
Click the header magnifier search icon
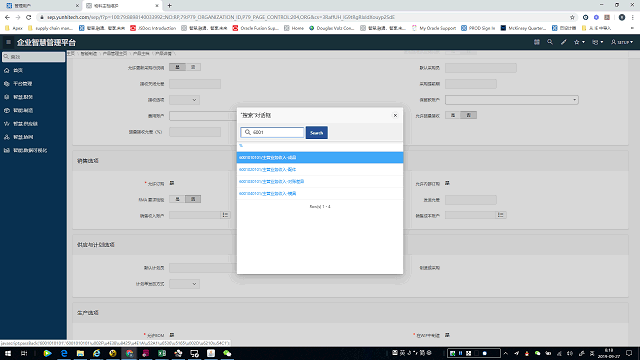click(x=550, y=42)
